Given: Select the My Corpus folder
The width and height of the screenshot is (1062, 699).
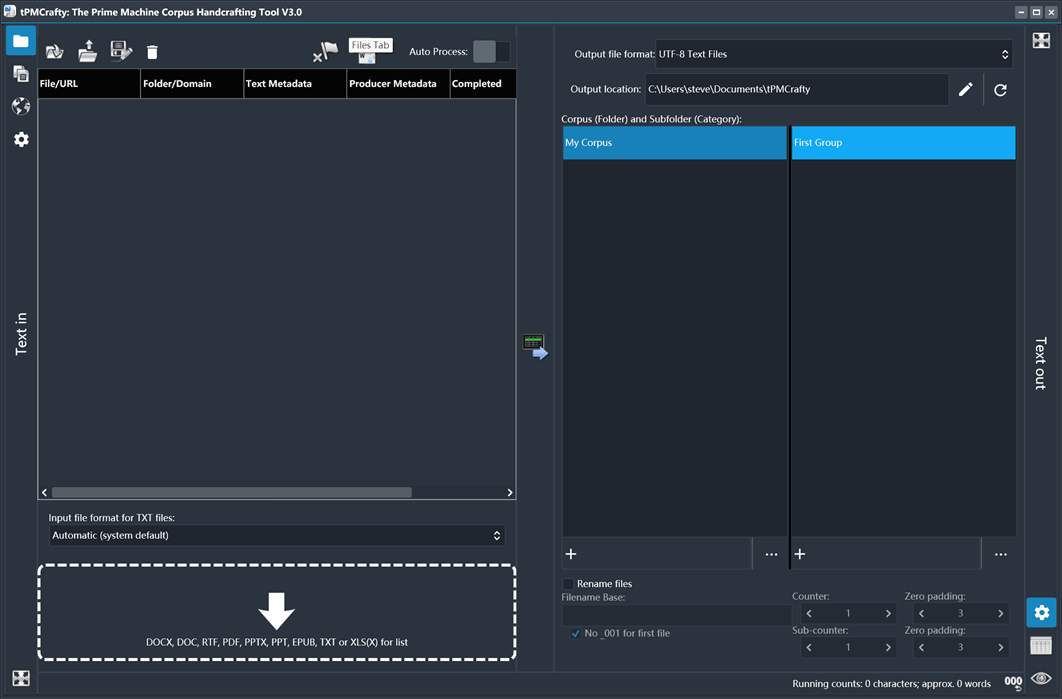Looking at the screenshot, I should point(675,142).
